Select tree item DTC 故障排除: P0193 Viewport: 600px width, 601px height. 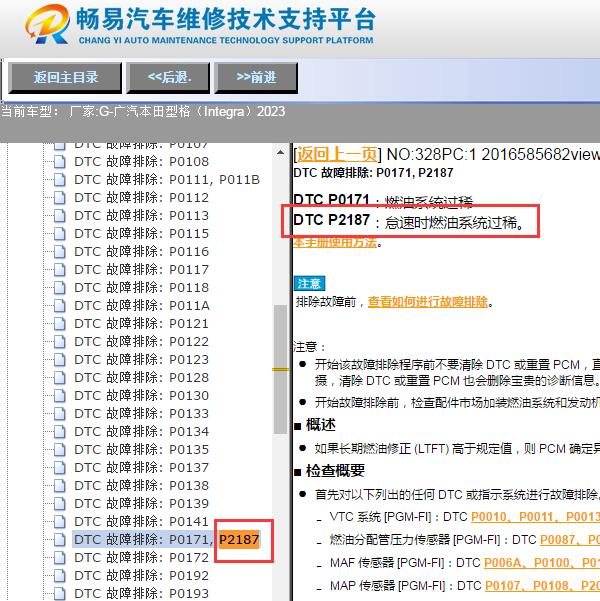coord(141,593)
